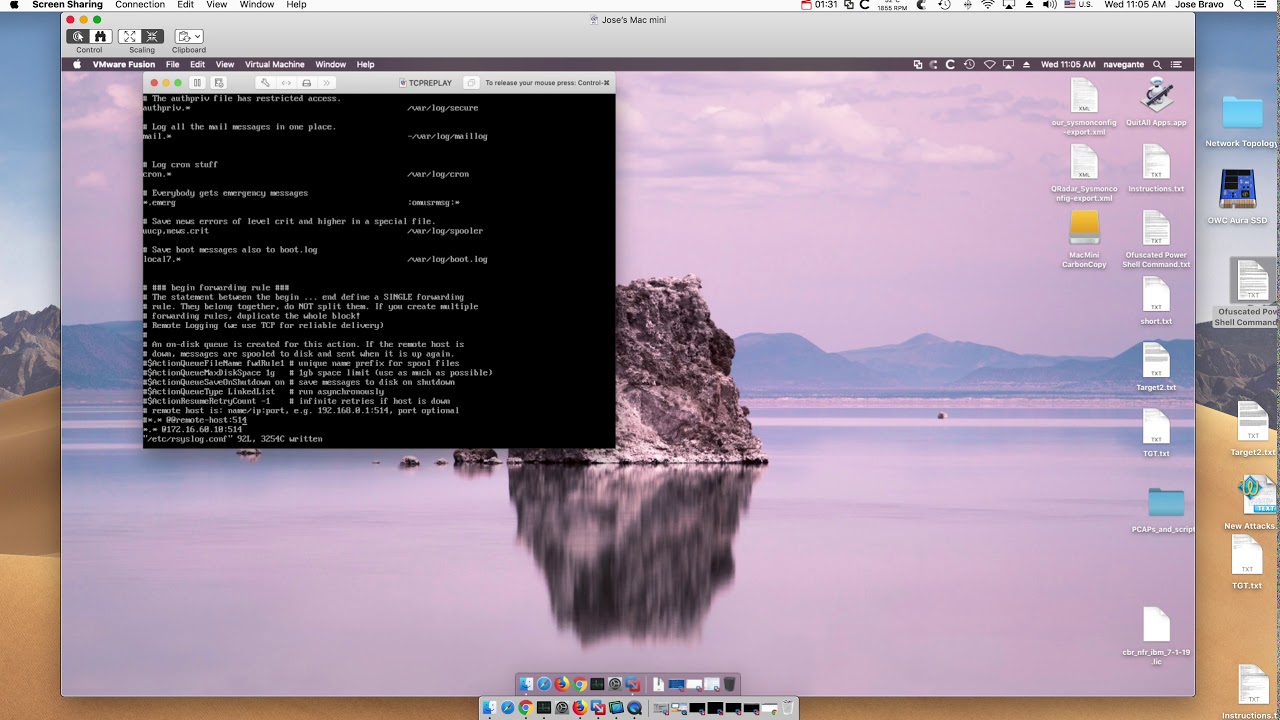Select short.txt file on remote desktop

[1156, 300]
